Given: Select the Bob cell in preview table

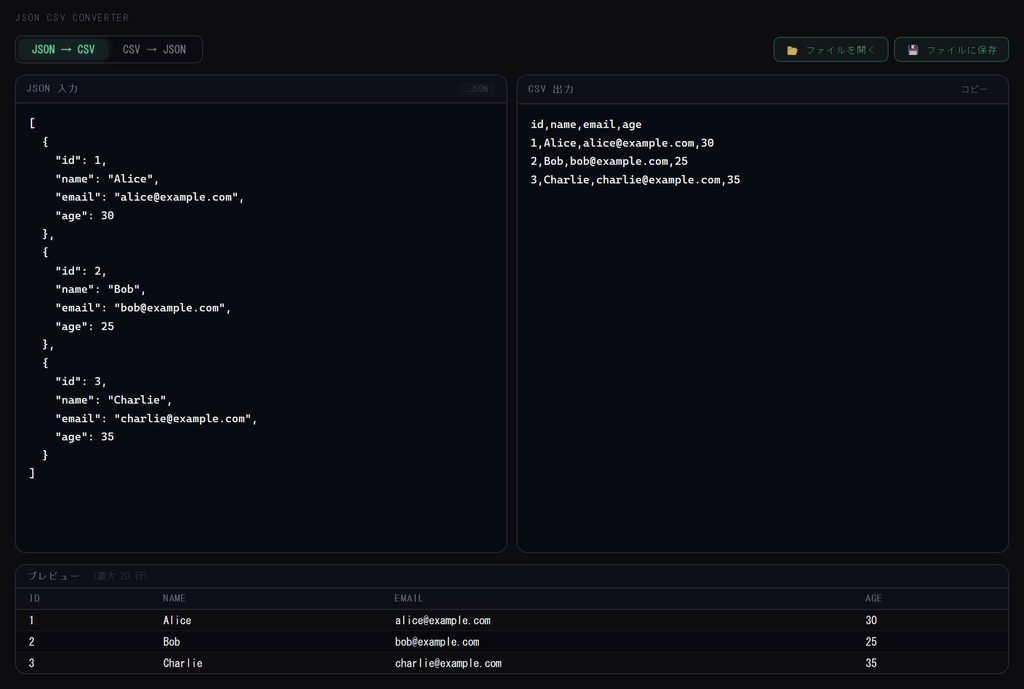Looking at the screenshot, I should tap(171, 642).
